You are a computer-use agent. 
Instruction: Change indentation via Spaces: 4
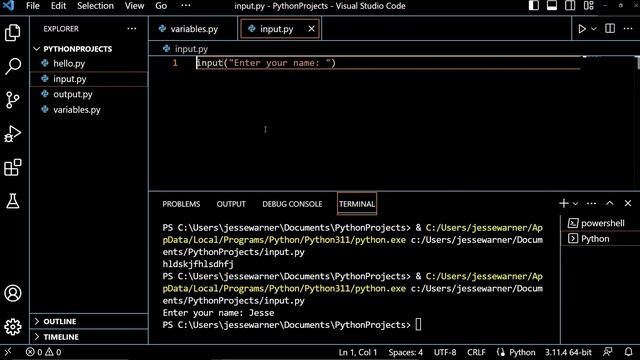tap(405, 352)
